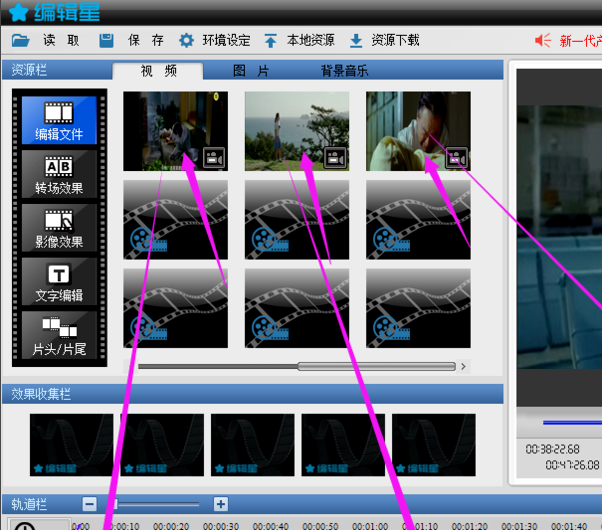Screen dimensions: 602x530
Task: Click the 00:00:30 mark on timeline ruler
Action: point(221,526)
